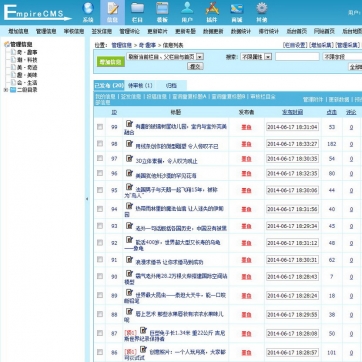Tick the checkbox for article ID 88
This screenshot has width=362, height=362.
click(x=100, y=314)
